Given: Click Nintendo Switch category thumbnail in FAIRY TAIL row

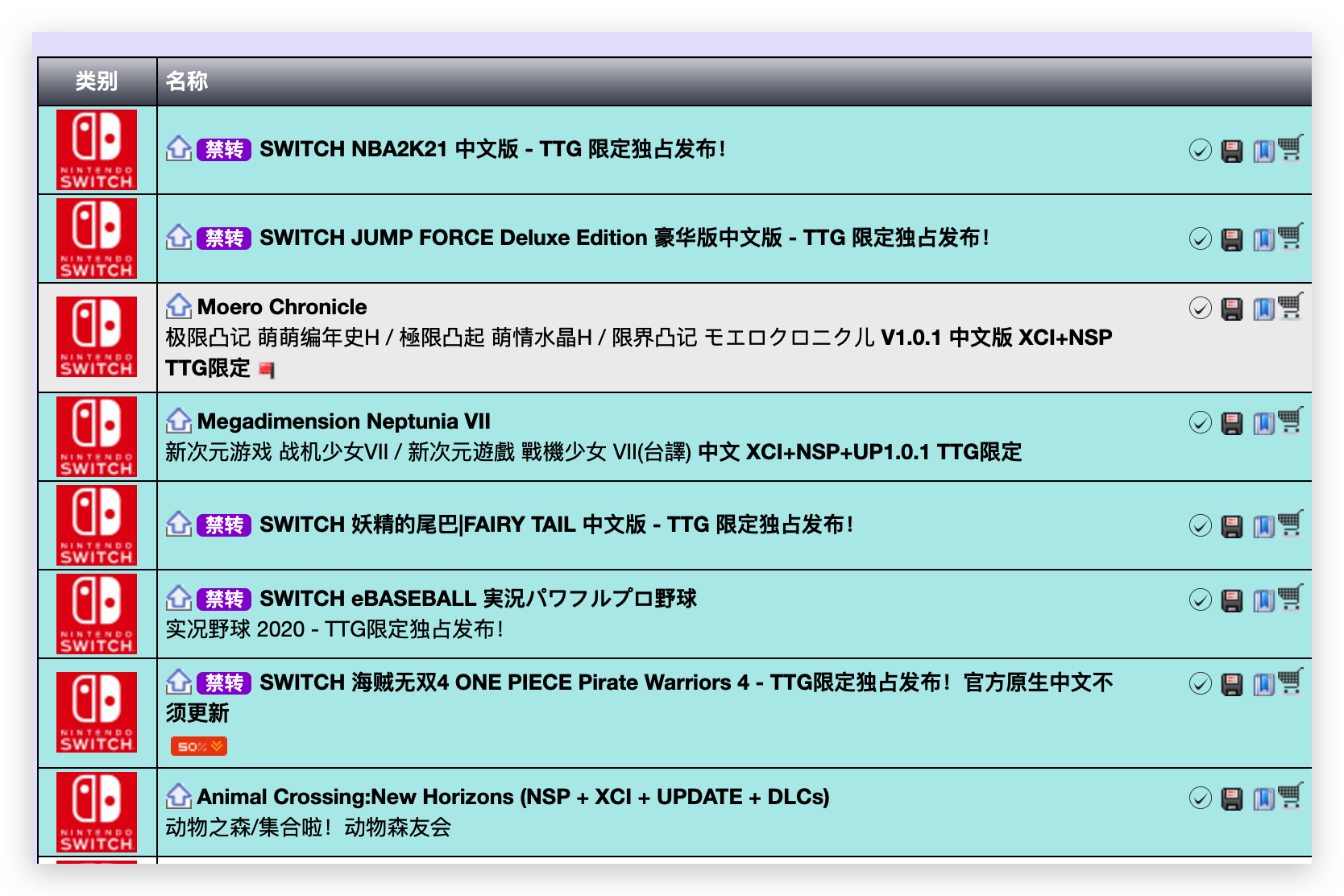Looking at the screenshot, I should coord(97,525).
